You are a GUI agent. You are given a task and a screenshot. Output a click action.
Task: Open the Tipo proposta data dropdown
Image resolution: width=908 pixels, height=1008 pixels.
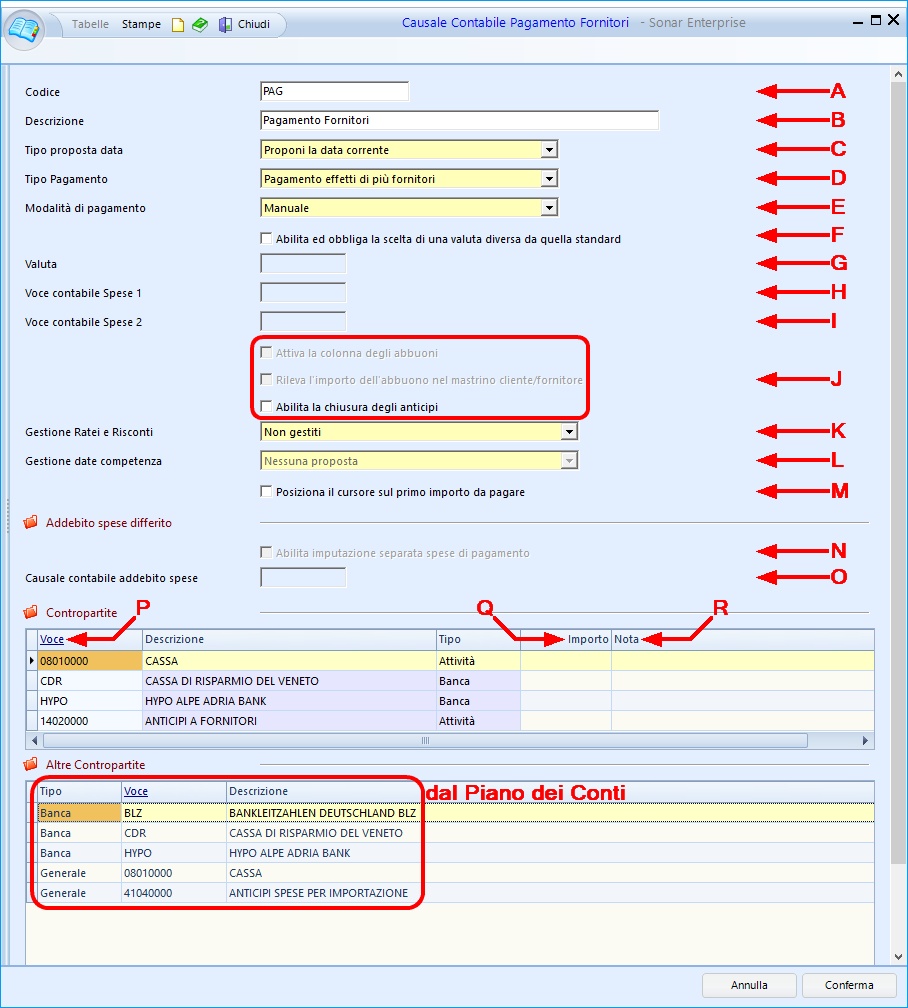(x=548, y=150)
